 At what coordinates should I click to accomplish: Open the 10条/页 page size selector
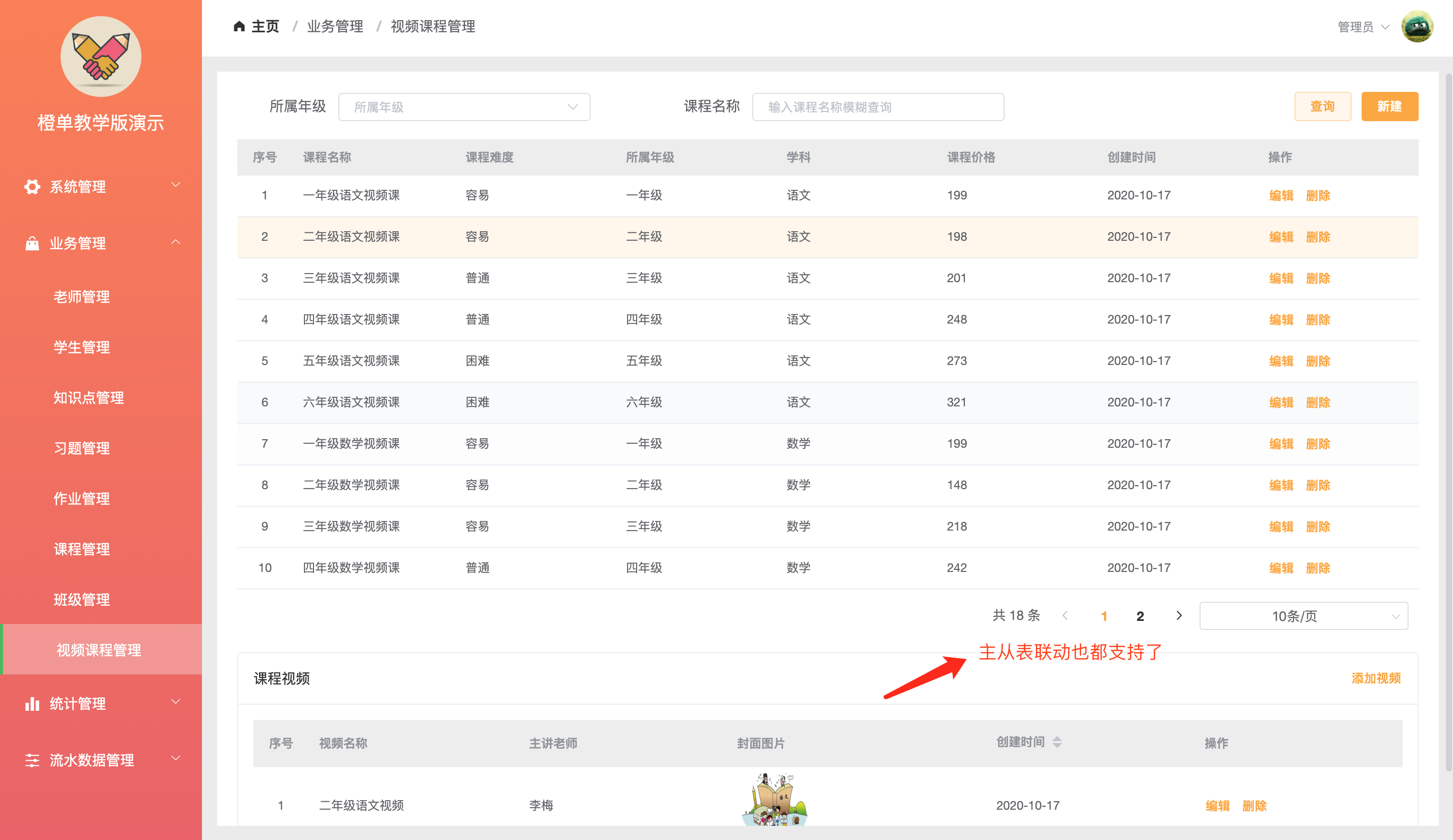[1303, 616]
